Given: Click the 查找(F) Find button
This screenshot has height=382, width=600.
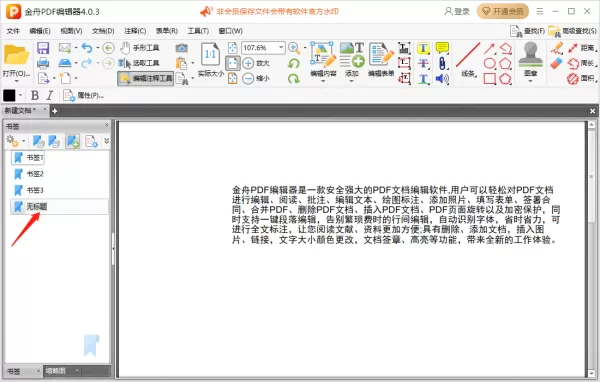Looking at the screenshot, I should [527, 31].
